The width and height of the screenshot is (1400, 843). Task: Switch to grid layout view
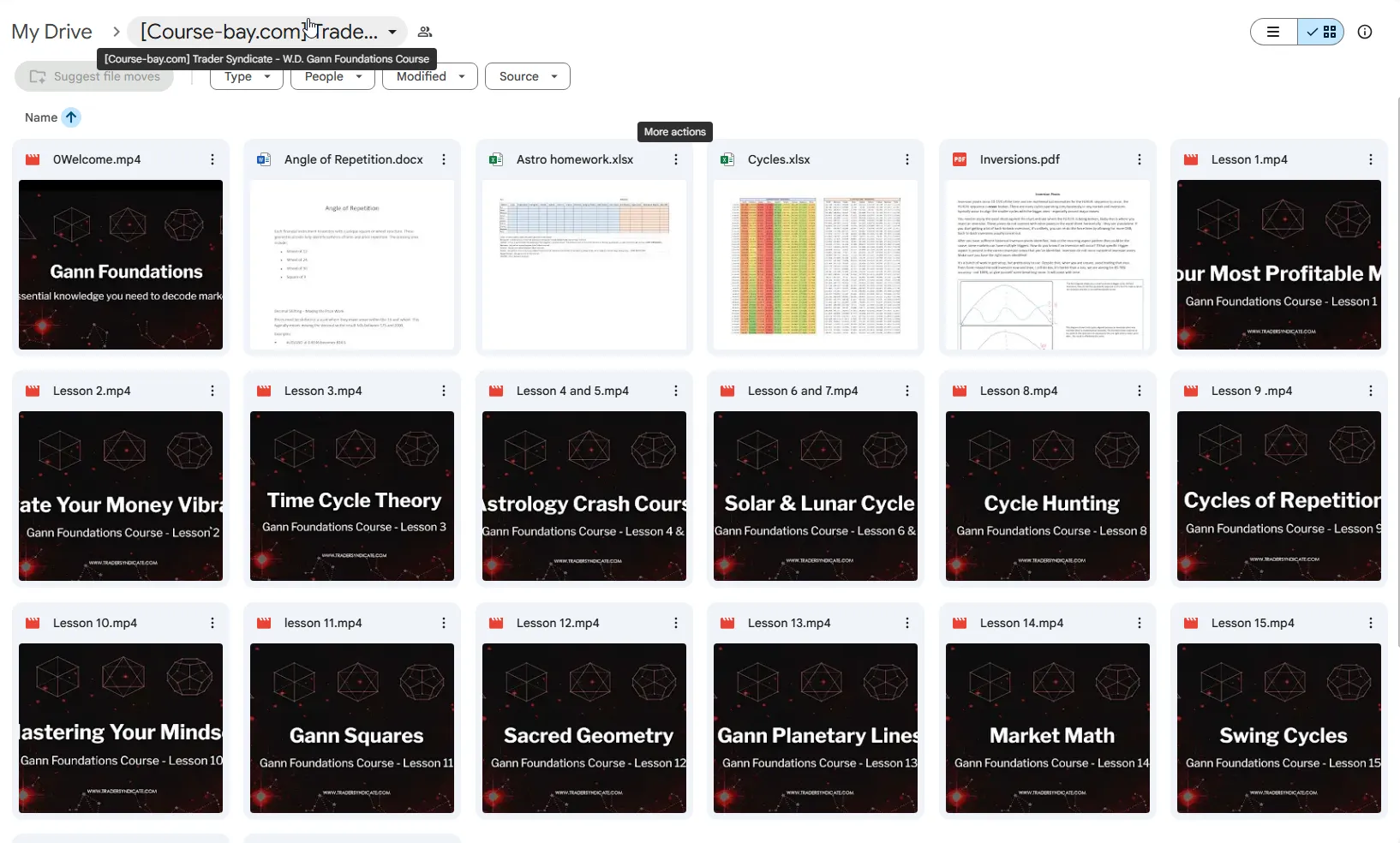pos(1321,32)
